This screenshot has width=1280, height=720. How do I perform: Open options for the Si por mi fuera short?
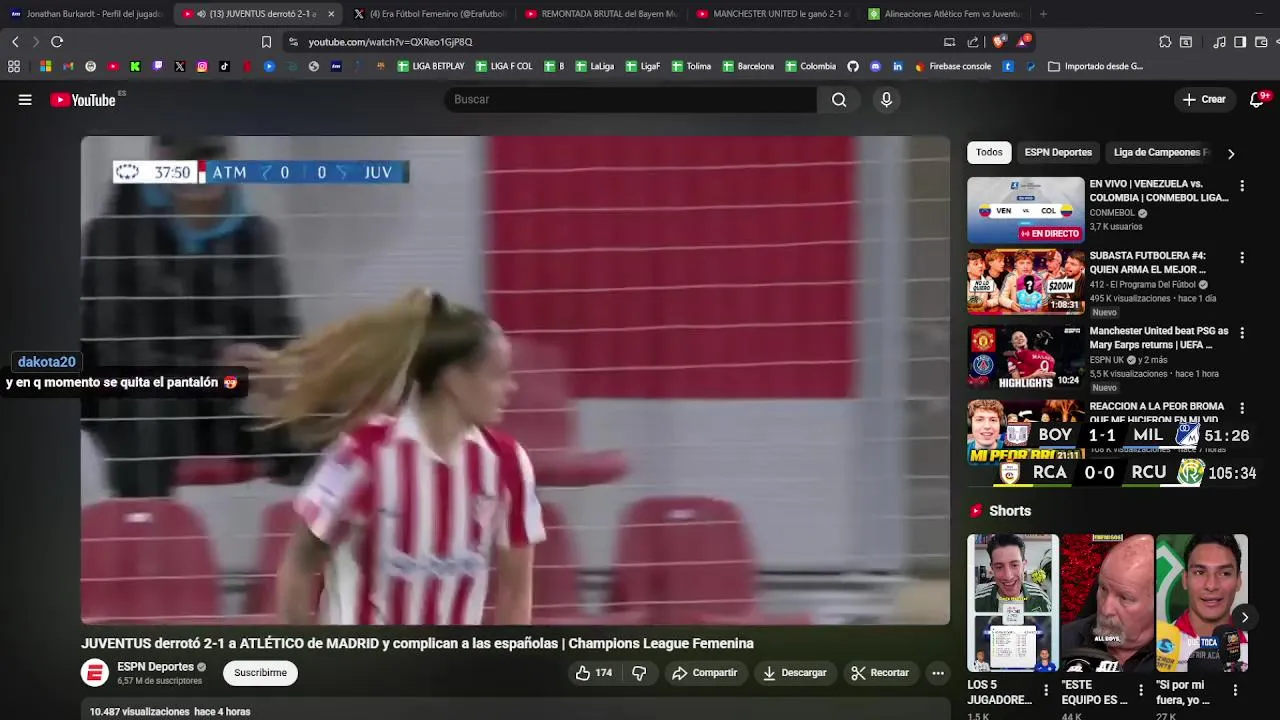(x=1235, y=691)
